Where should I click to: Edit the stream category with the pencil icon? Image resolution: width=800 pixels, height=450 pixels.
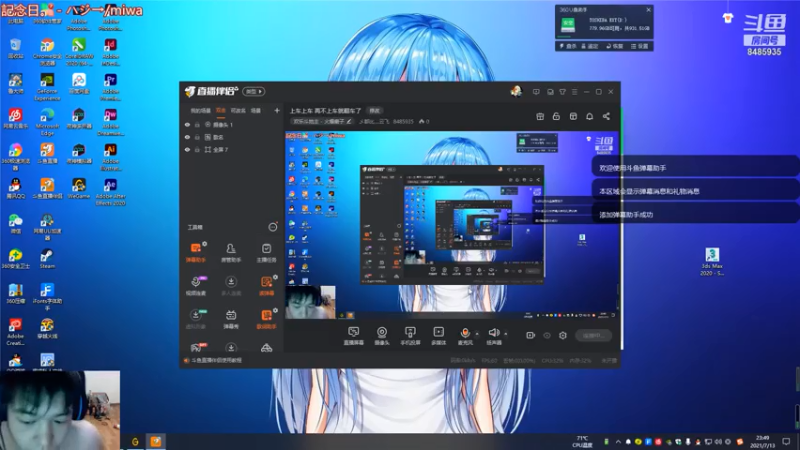349,121
